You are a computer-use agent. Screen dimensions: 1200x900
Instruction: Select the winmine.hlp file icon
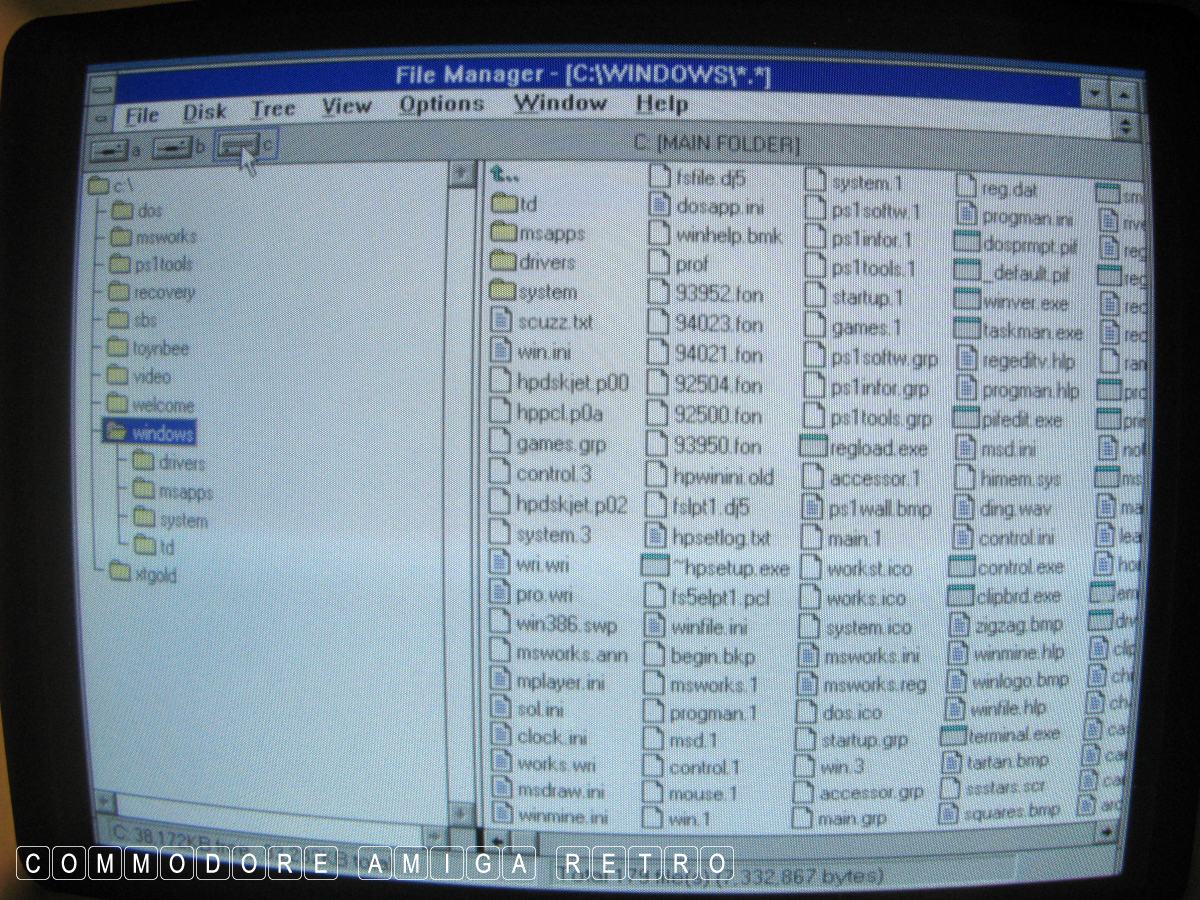click(957, 653)
